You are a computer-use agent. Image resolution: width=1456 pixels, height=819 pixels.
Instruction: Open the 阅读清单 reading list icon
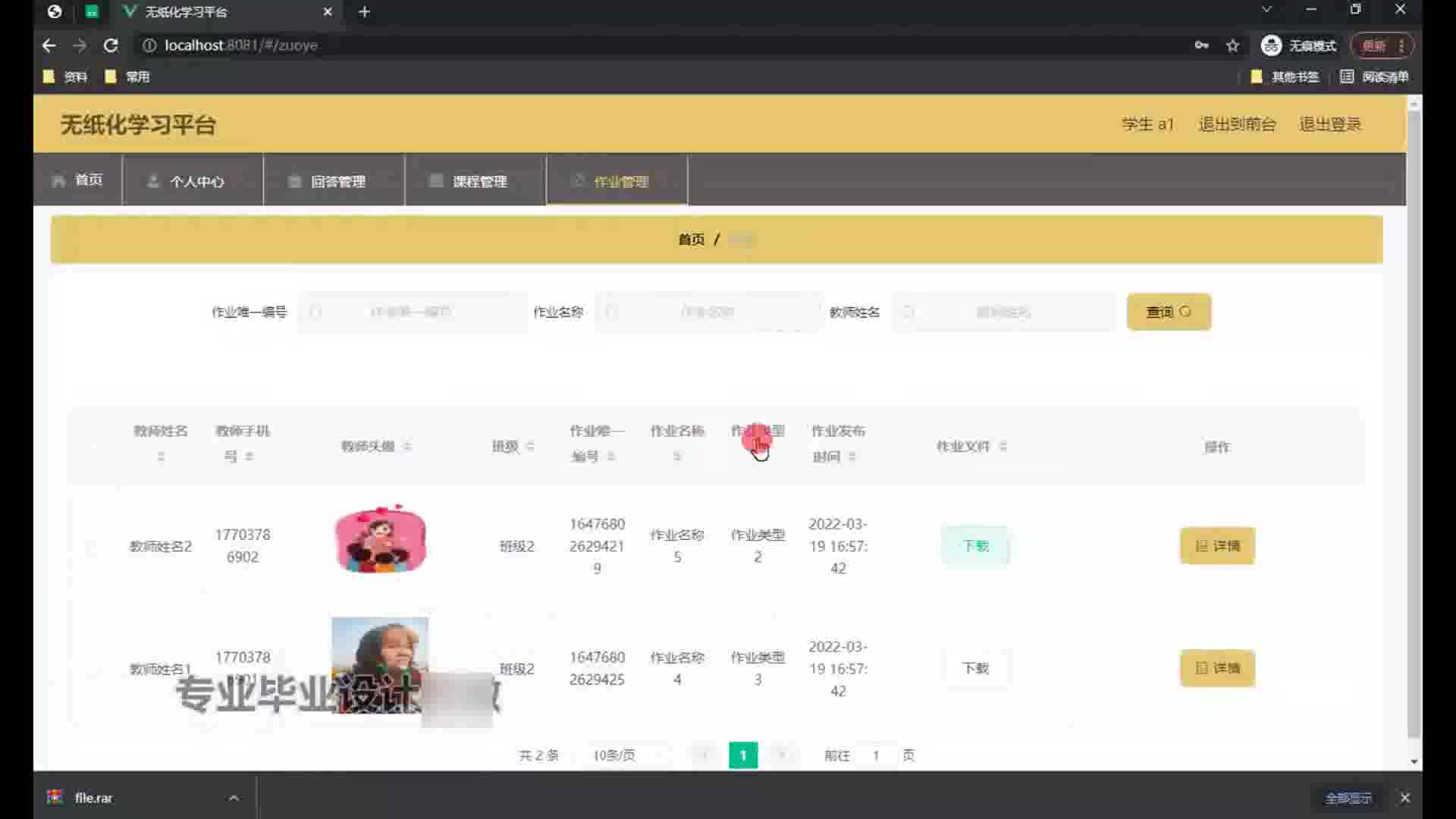tap(1347, 77)
